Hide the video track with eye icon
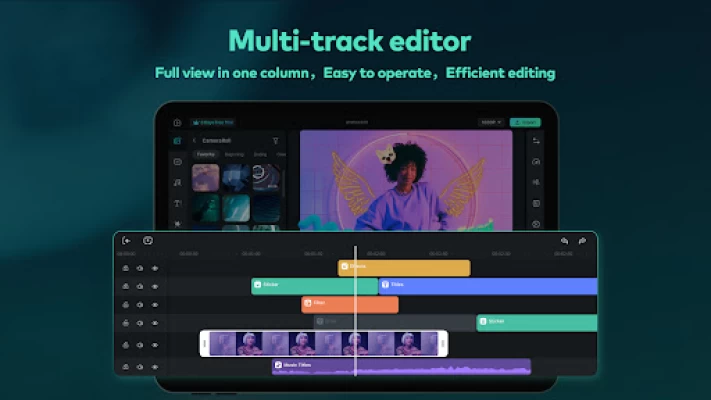The image size is (711, 400). click(154, 344)
